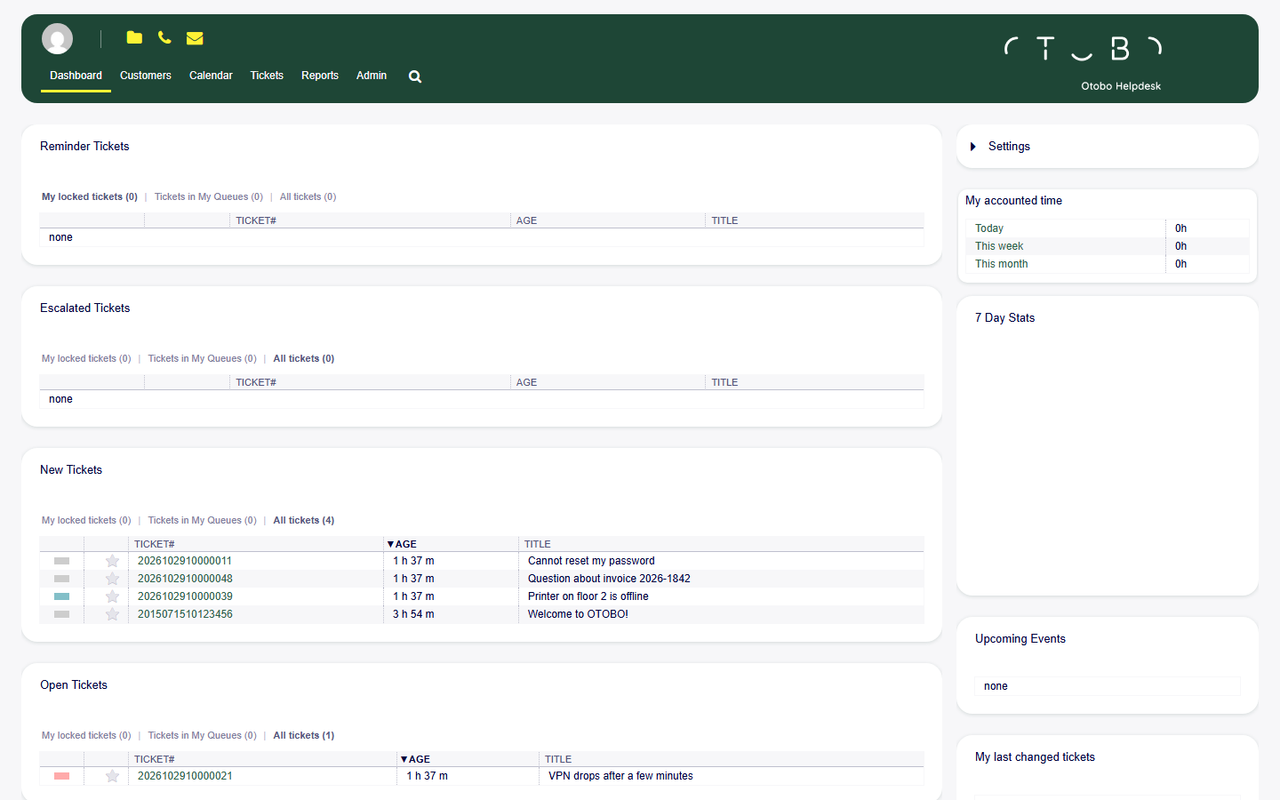The height and width of the screenshot is (800, 1280).
Task: Star the ticket 2026102910000039
Action: pyautogui.click(x=112, y=597)
